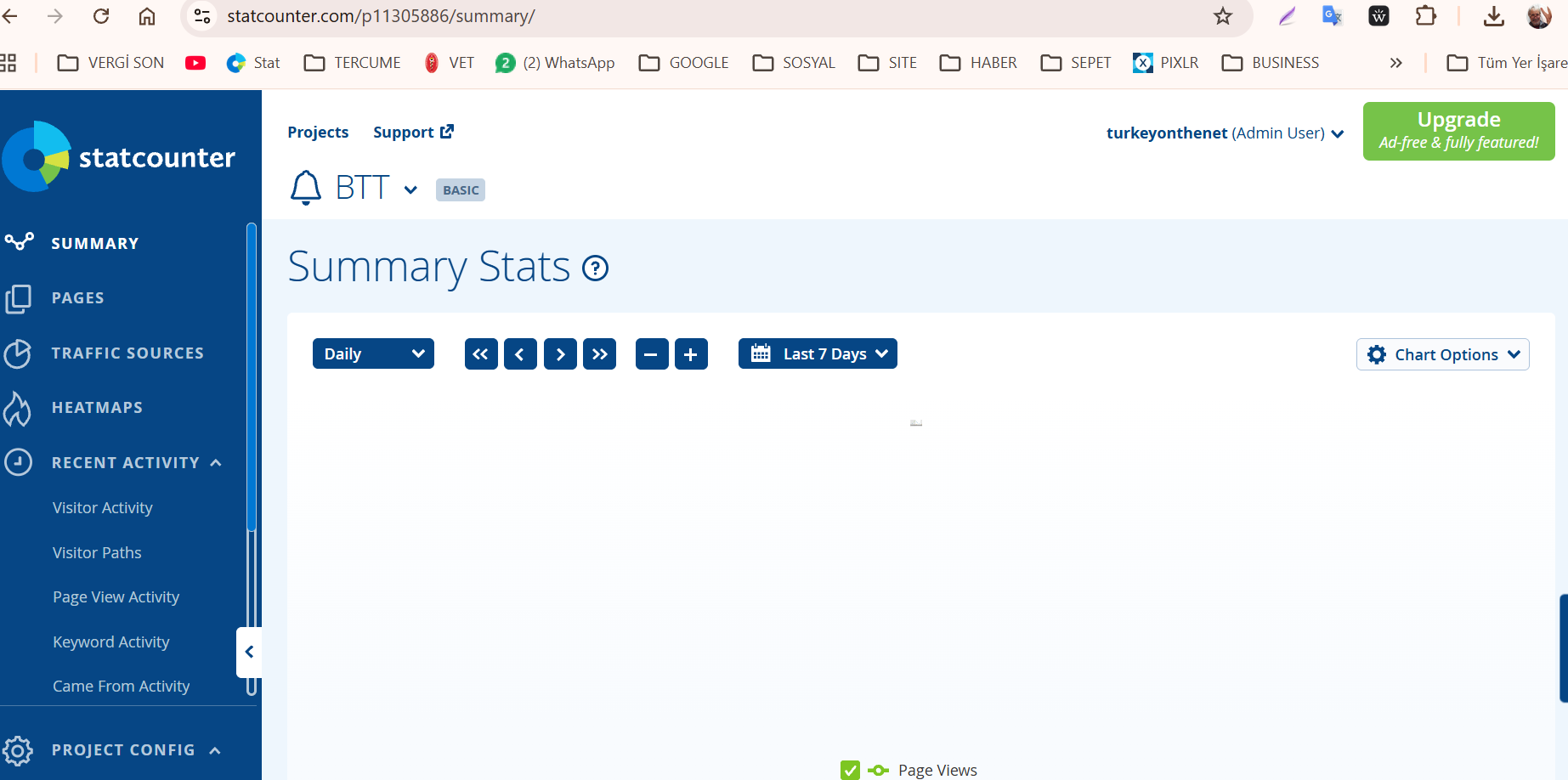Open Came From Activity report

tap(121, 687)
